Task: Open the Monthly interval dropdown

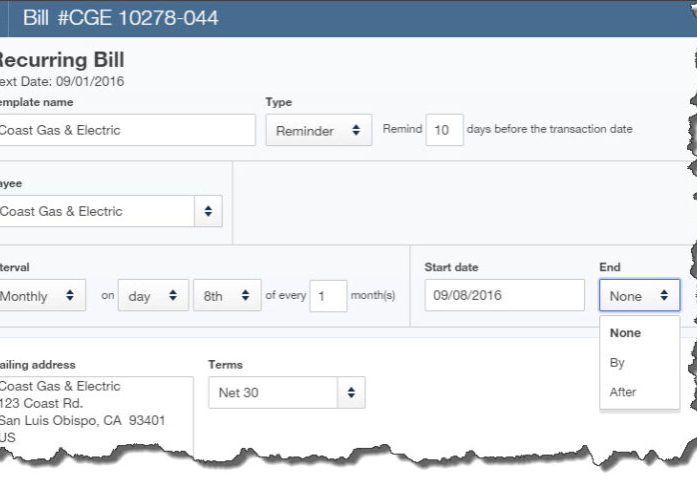Action: [42, 295]
